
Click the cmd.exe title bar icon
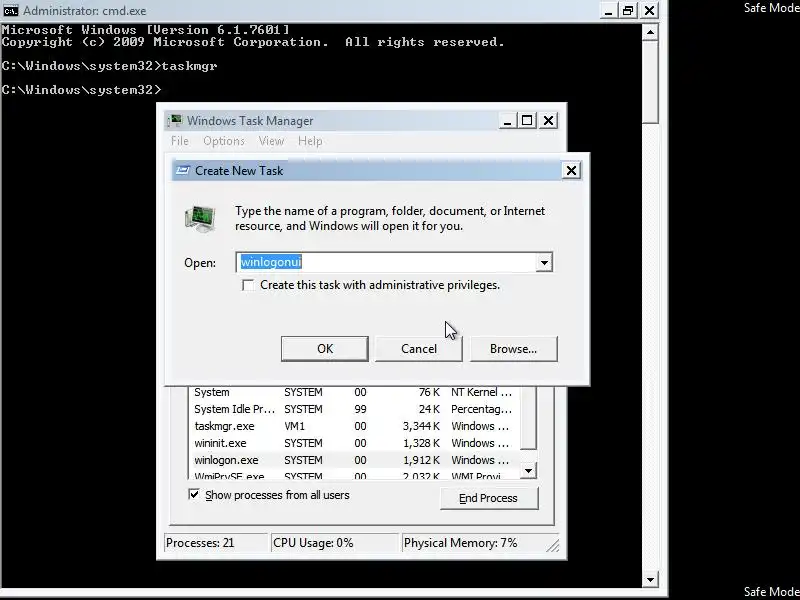click(10, 10)
